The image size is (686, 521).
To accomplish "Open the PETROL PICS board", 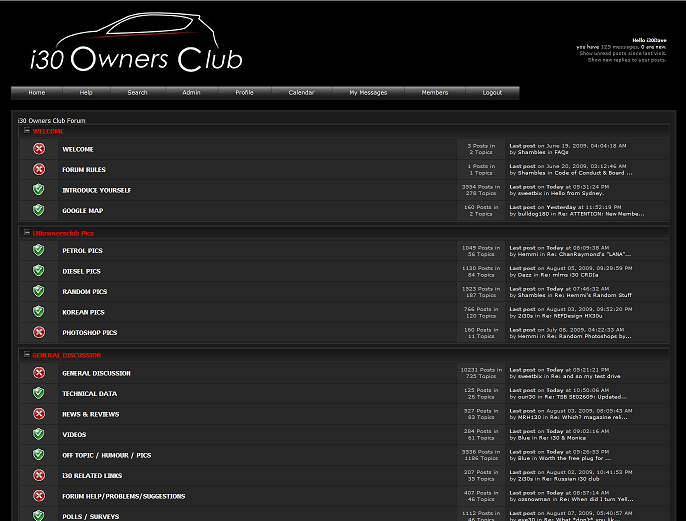I will 82,251.
